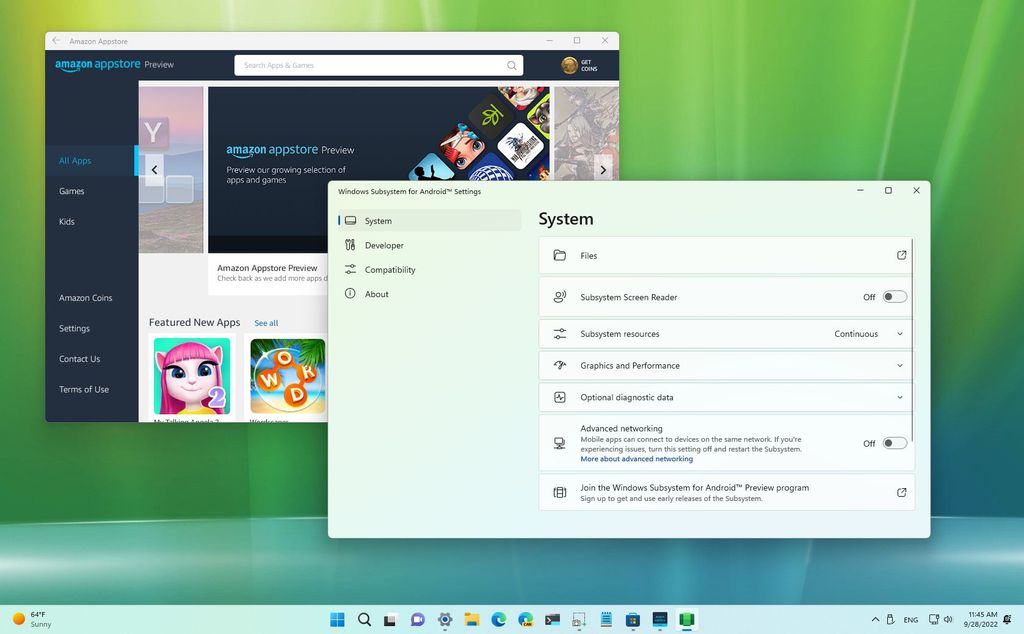Click the See all featured apps link

pyautogui.click(x=265, y=323)
